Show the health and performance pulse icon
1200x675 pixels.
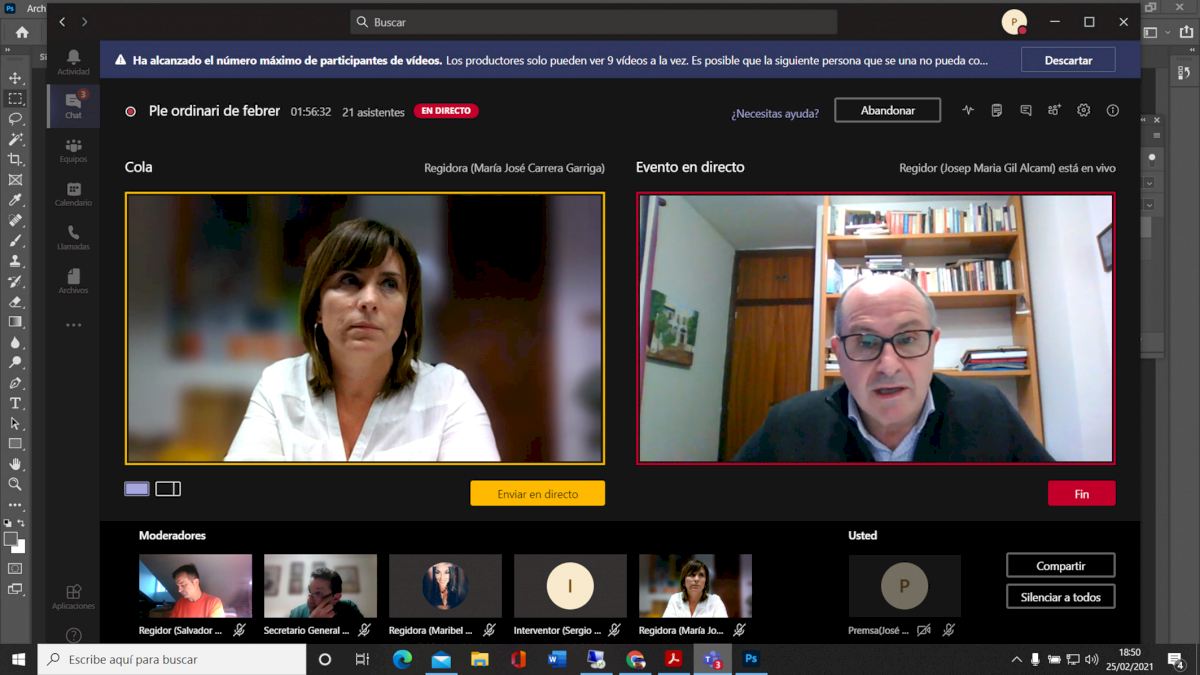click(967, 111)
